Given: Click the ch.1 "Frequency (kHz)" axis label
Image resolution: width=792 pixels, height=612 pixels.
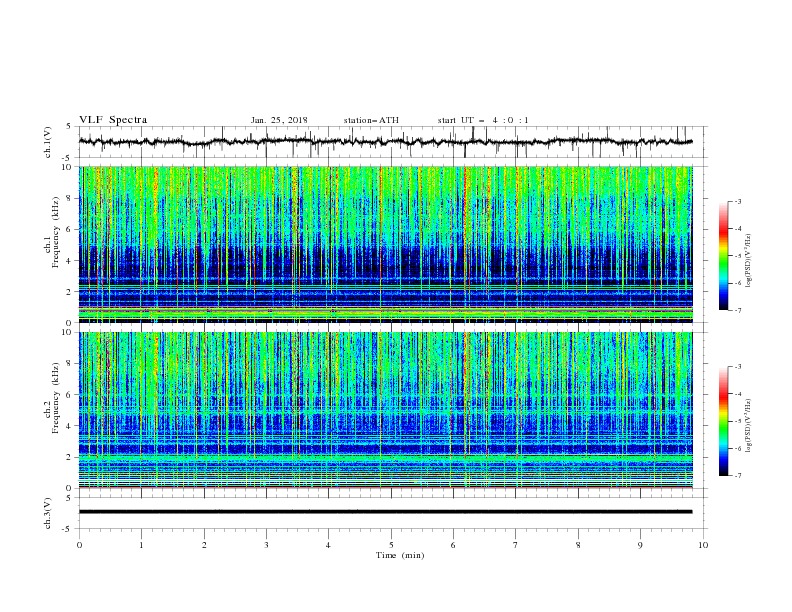Looking at the screenshot, I should click(x=56, y=232).
